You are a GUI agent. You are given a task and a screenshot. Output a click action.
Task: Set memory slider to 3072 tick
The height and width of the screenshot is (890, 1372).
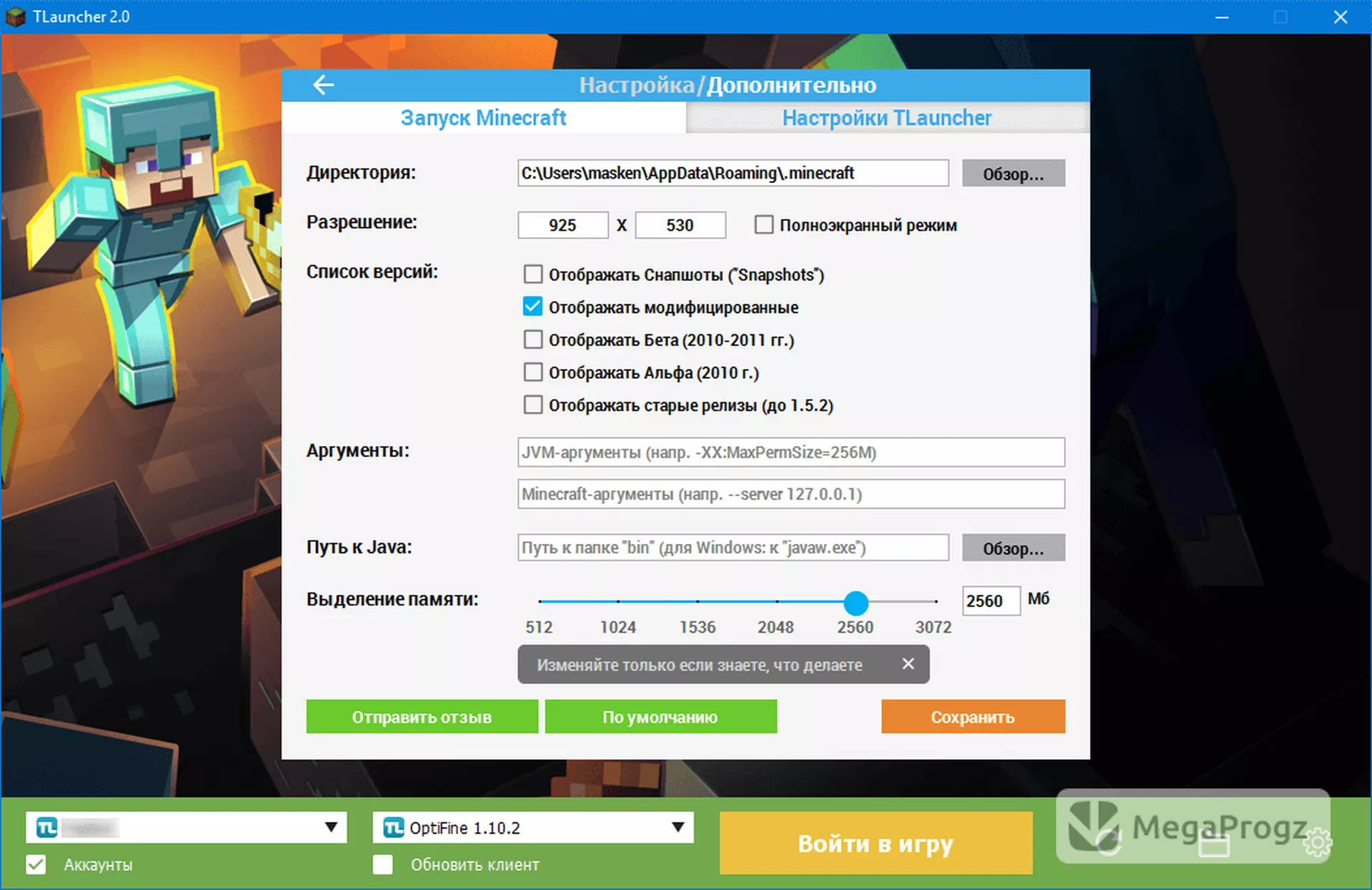[x=935, y=601]
